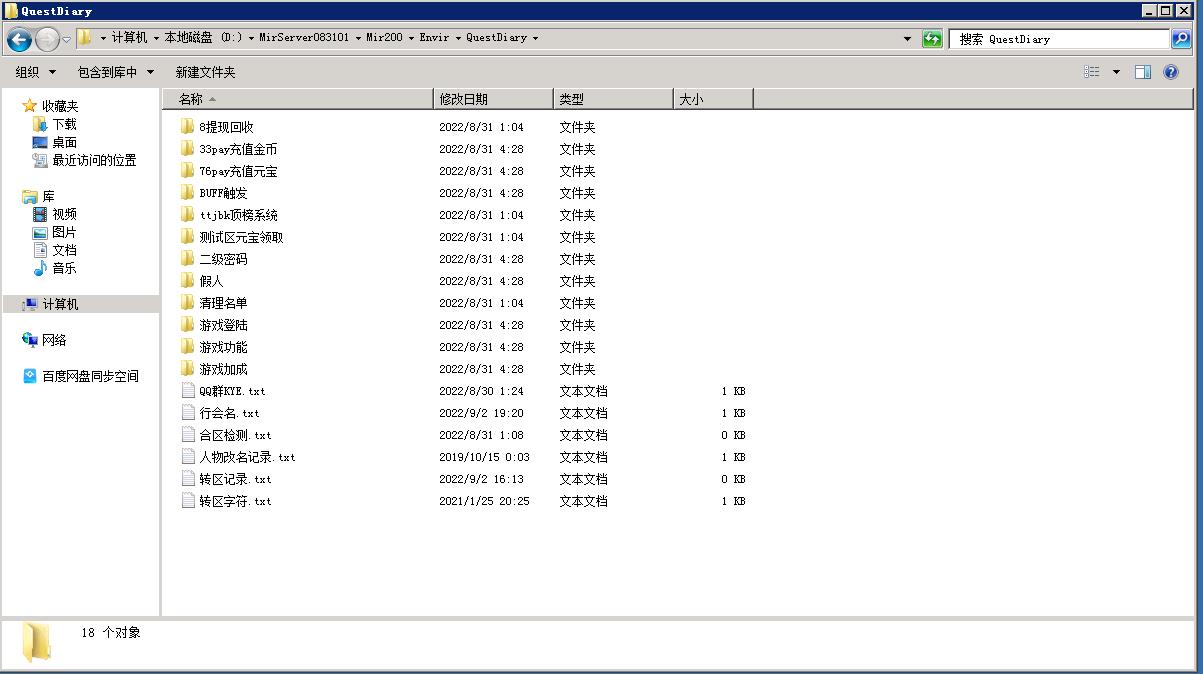This screenshot has height=674, width=1203.
Task: Click in the 搜索 QuestDiary search field
Action: (1058, 39)
